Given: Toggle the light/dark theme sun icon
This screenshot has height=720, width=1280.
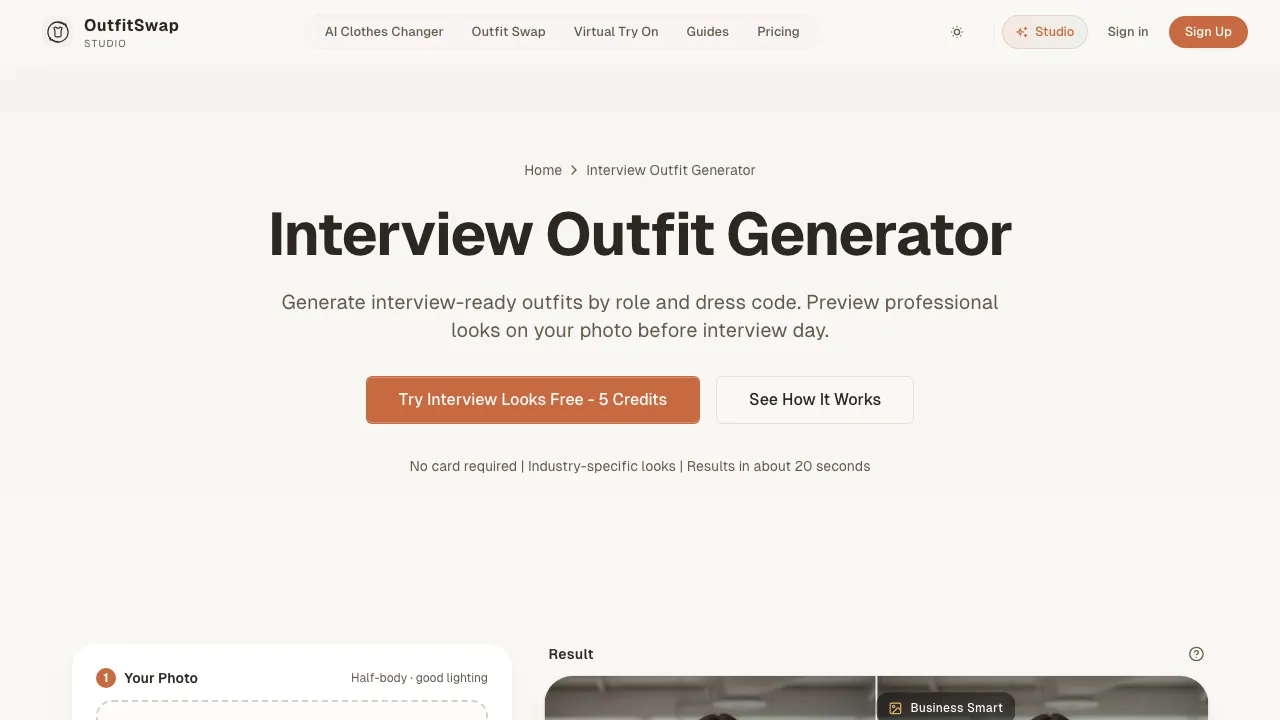Looking at the screenshot, I should pyautogui.click(x=957, y=32).
